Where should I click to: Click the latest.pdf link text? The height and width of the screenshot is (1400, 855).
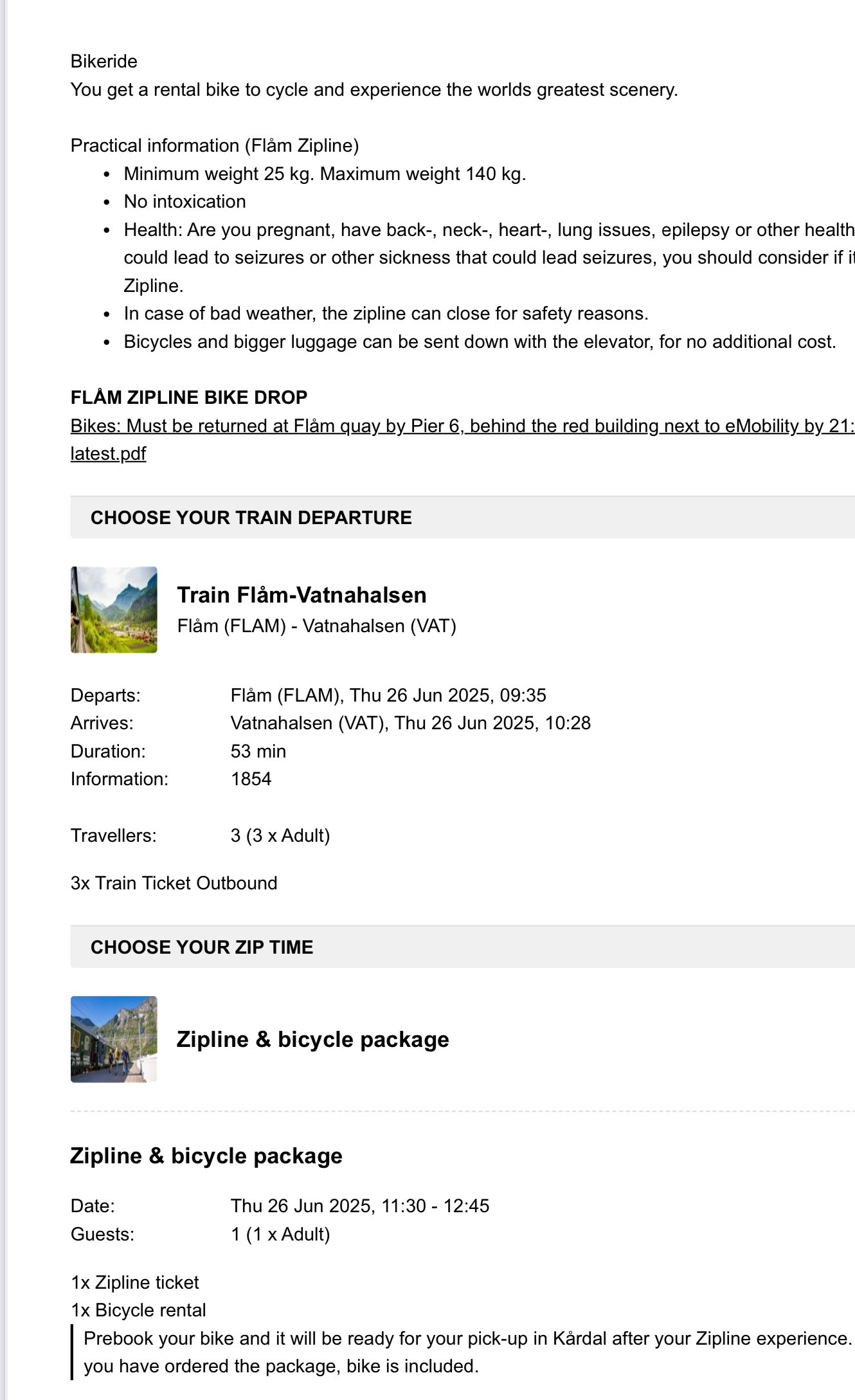click(x=108, y=454)
